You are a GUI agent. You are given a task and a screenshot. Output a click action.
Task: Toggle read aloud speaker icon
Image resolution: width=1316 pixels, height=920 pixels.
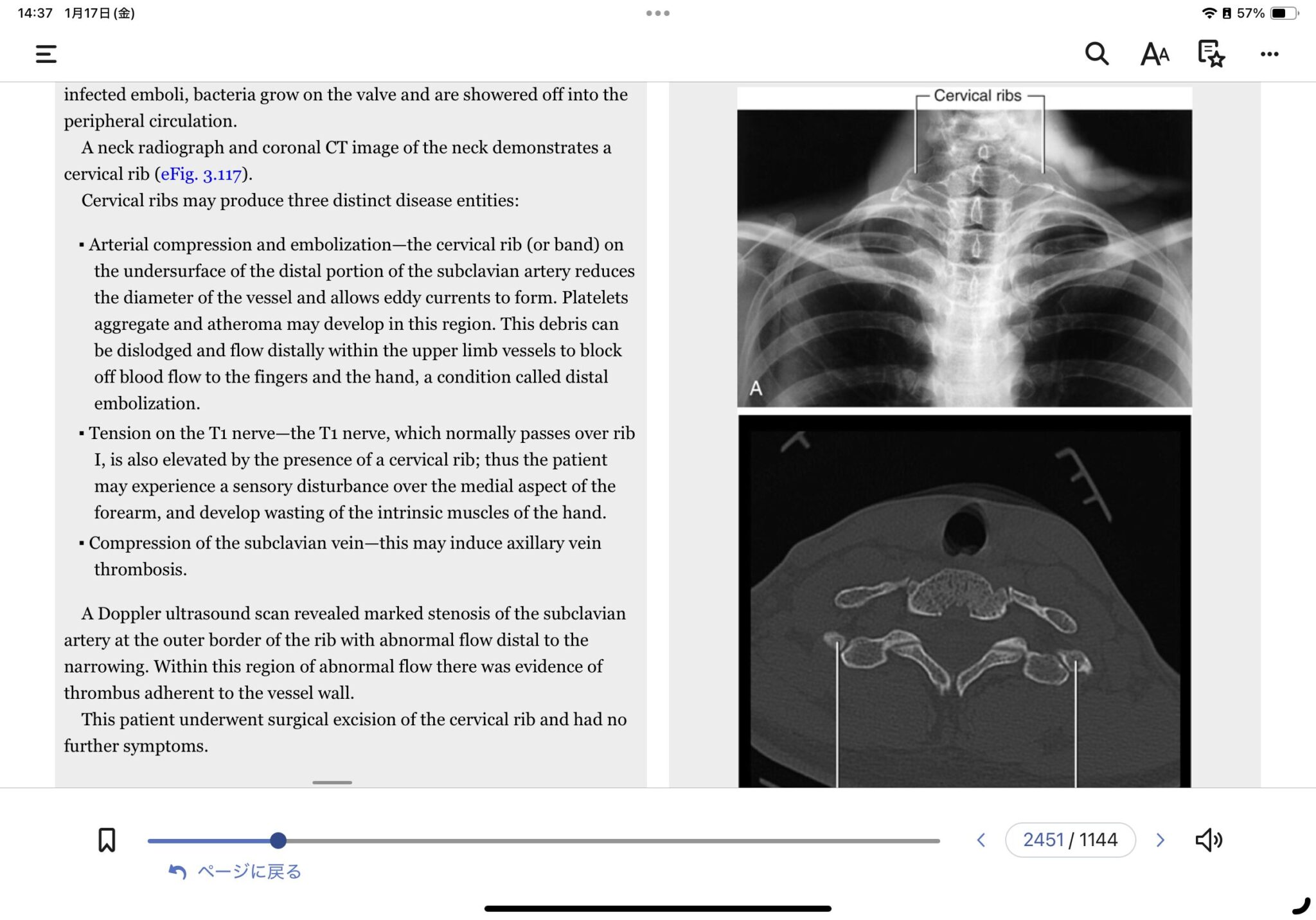pyautogui.click(x=1208, y=840)
